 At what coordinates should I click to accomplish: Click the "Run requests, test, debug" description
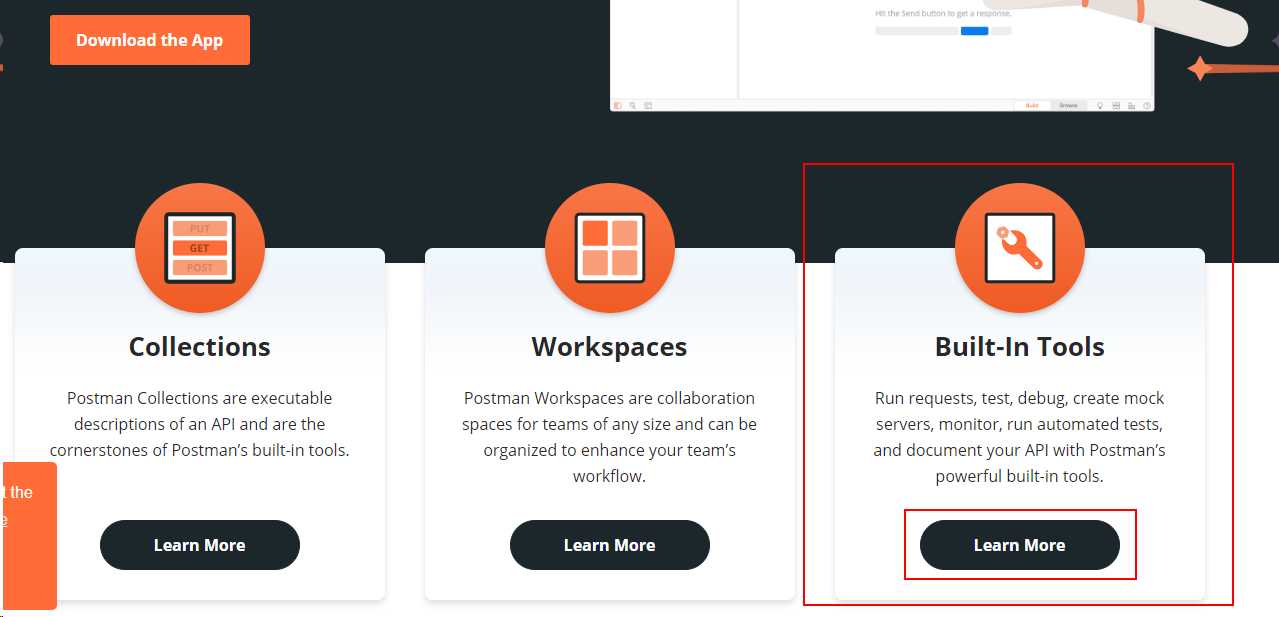pyautogui.click(x=1020, y=437)
